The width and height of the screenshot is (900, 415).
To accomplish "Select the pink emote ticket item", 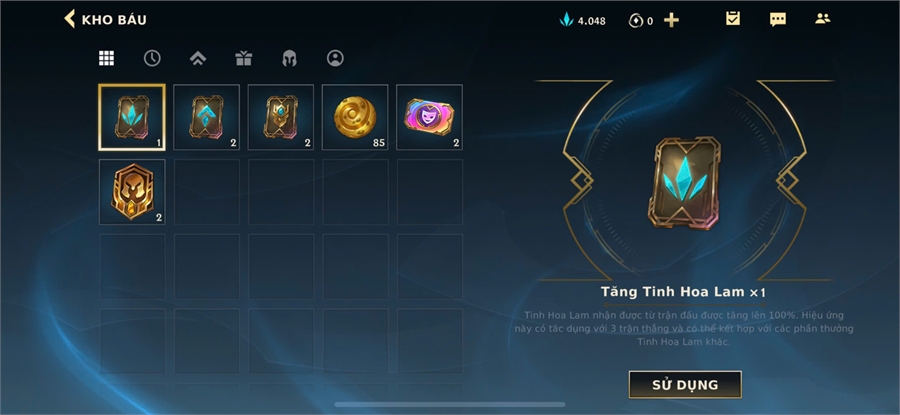I will (x=429, y=117).
